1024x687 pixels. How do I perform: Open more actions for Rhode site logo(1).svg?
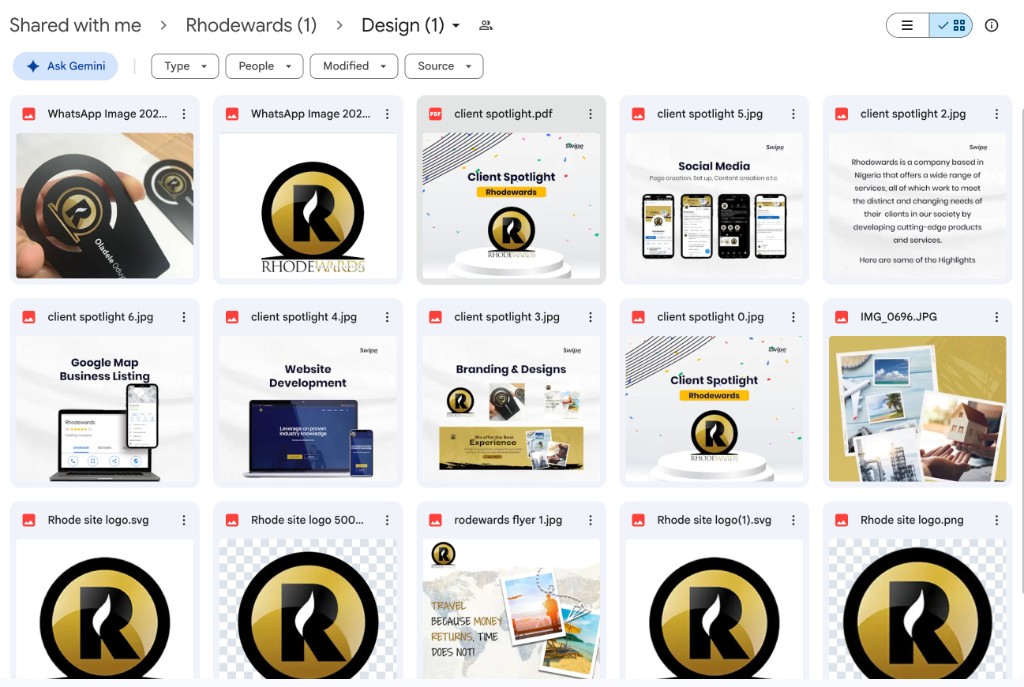(x=793, y=520)
